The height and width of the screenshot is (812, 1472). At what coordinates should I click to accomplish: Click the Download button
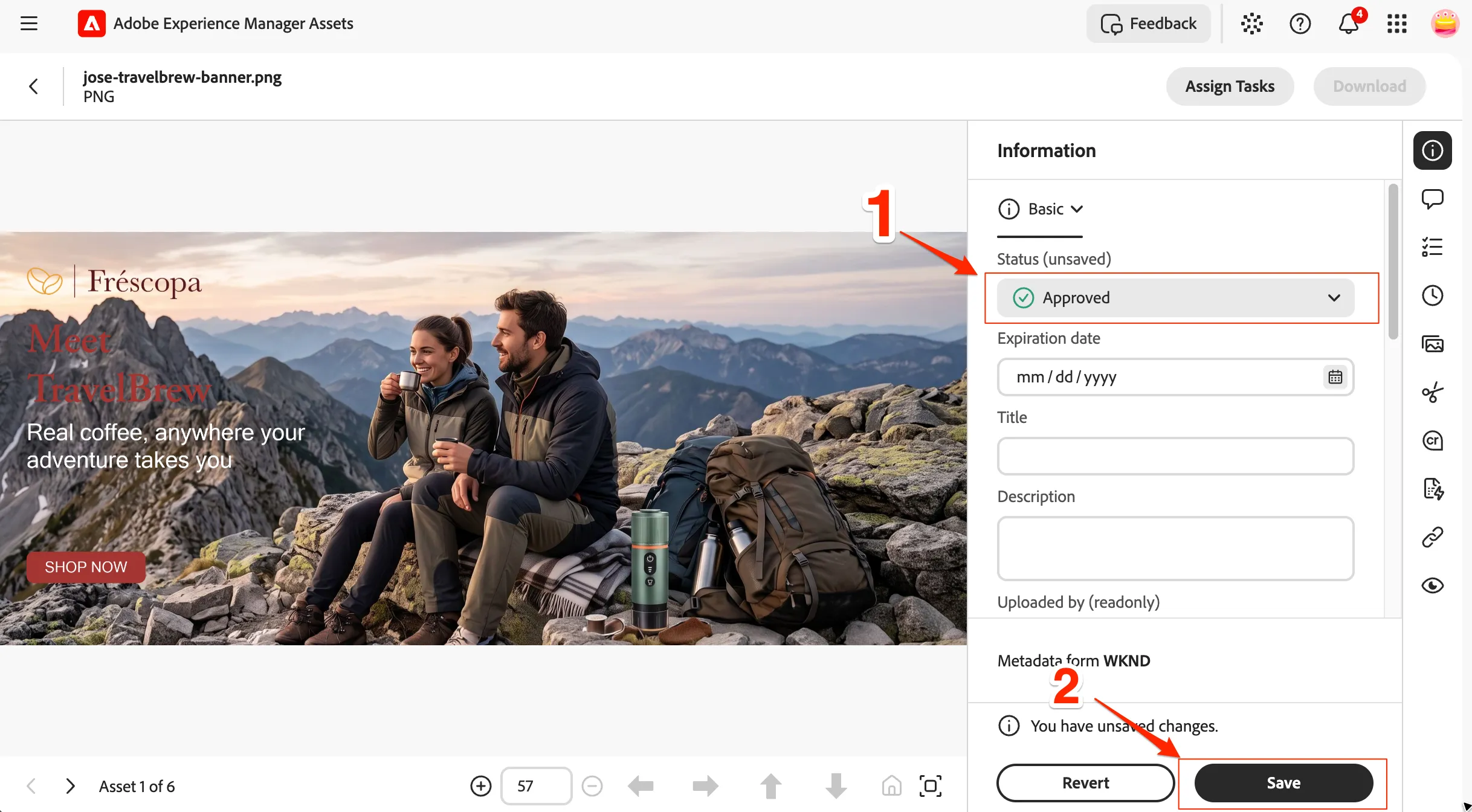tap(1369, 86)
